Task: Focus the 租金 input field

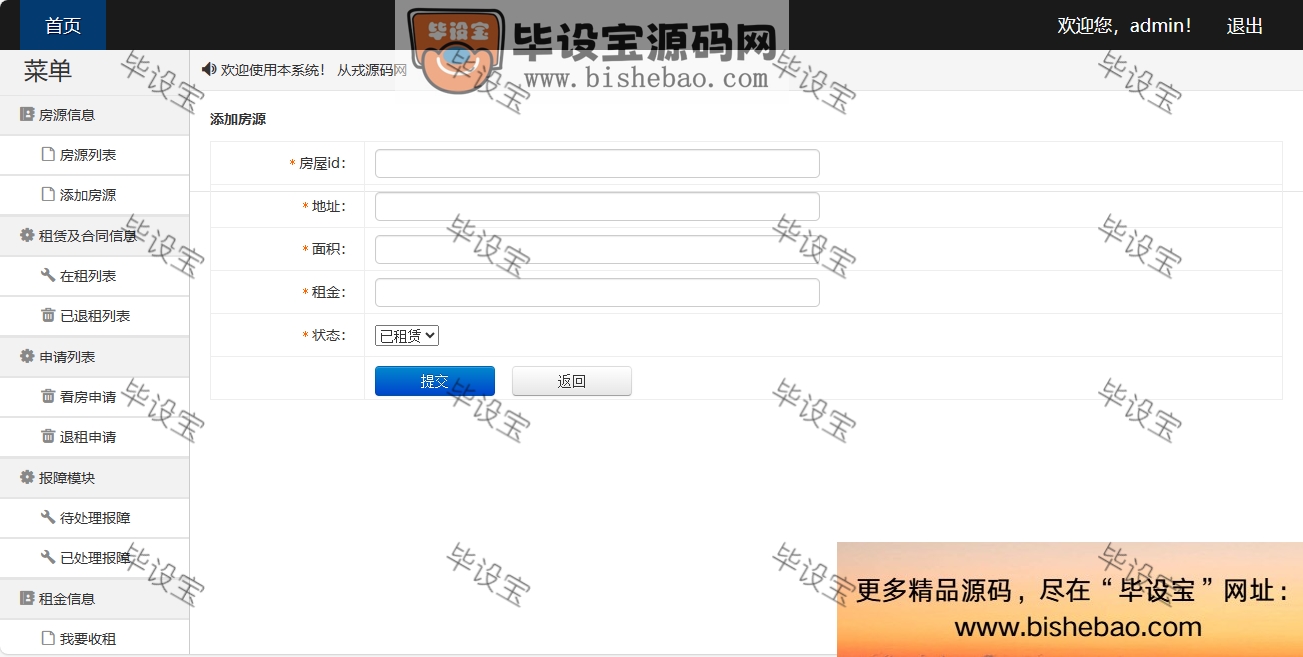Action: pyautogui.click(x=597, y=293)
